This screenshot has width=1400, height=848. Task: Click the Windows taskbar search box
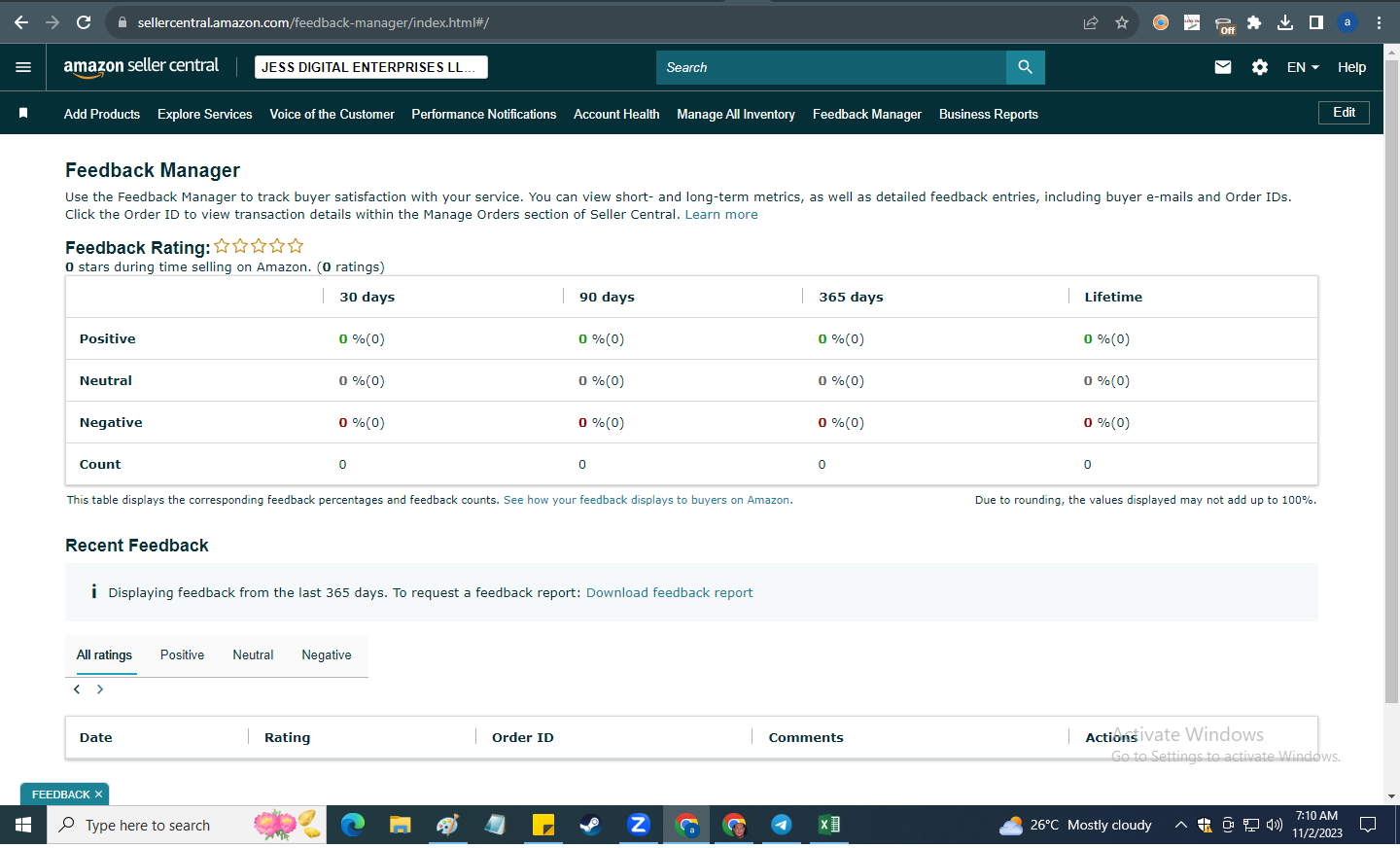coord(187,825)
